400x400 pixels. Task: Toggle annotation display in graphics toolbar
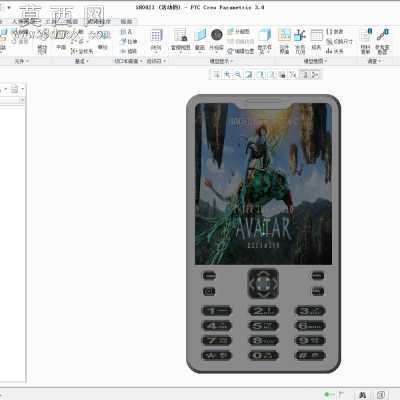click(304, 75)
